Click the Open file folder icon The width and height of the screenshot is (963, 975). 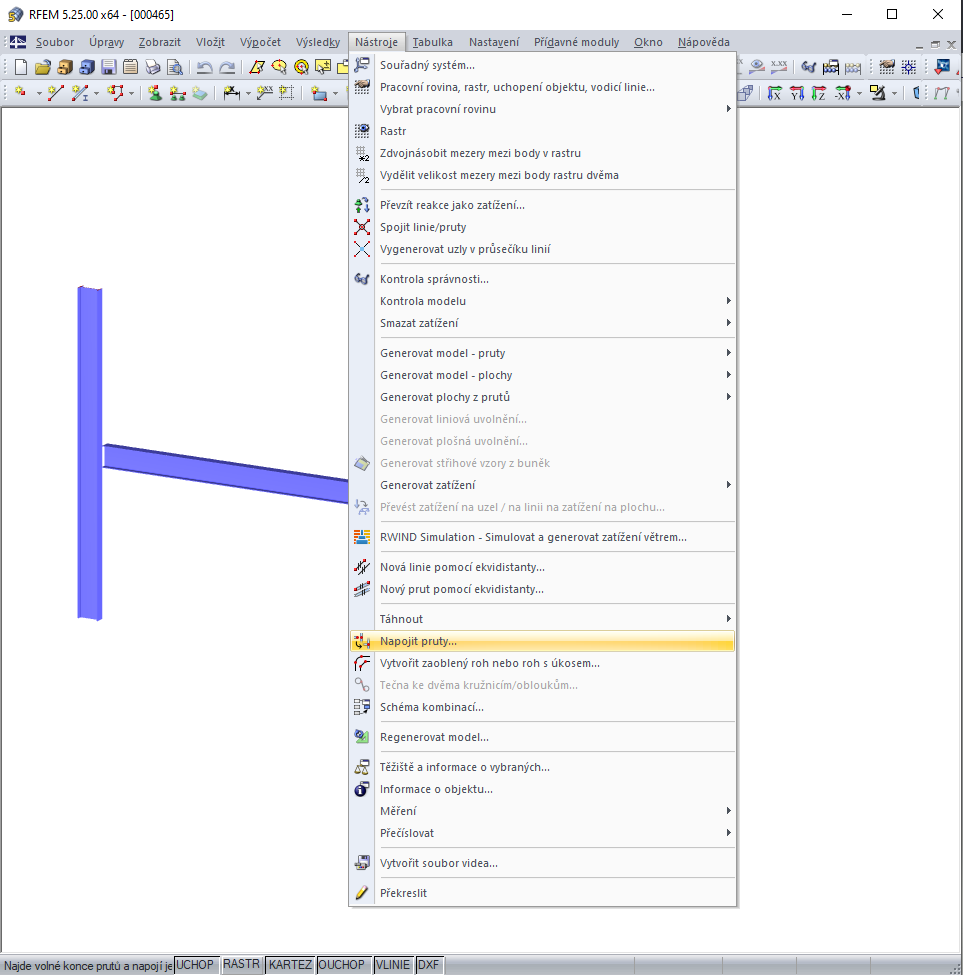[x=43, y=67]
